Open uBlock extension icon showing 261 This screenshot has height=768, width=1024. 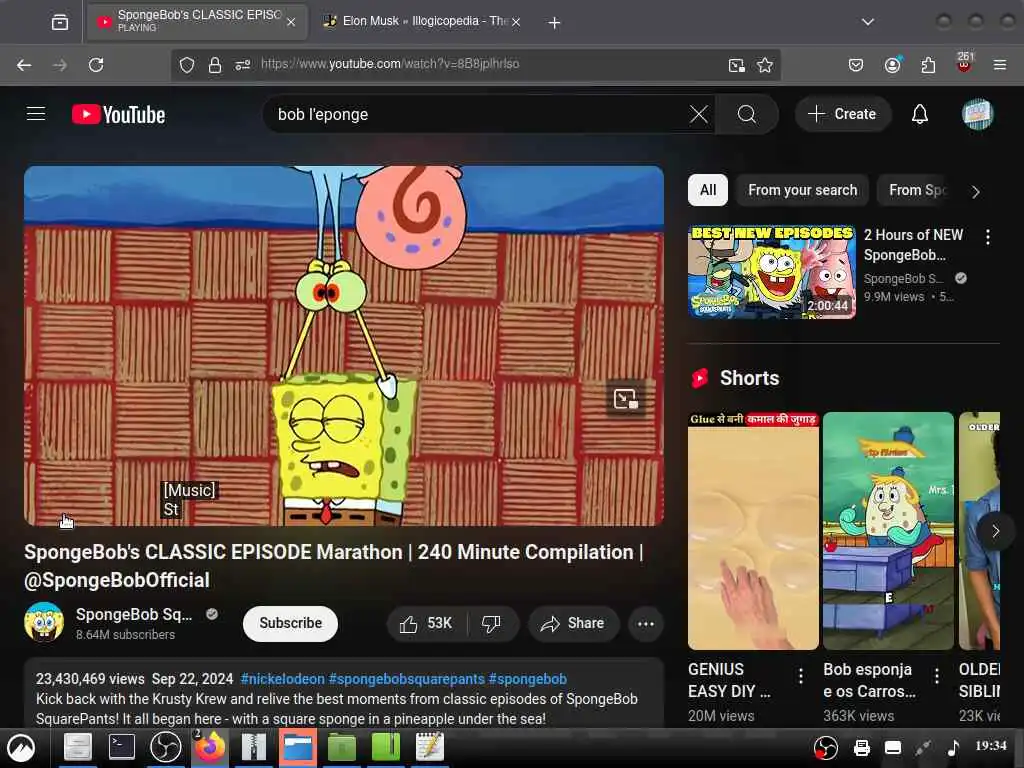click(x=964, y=63)
